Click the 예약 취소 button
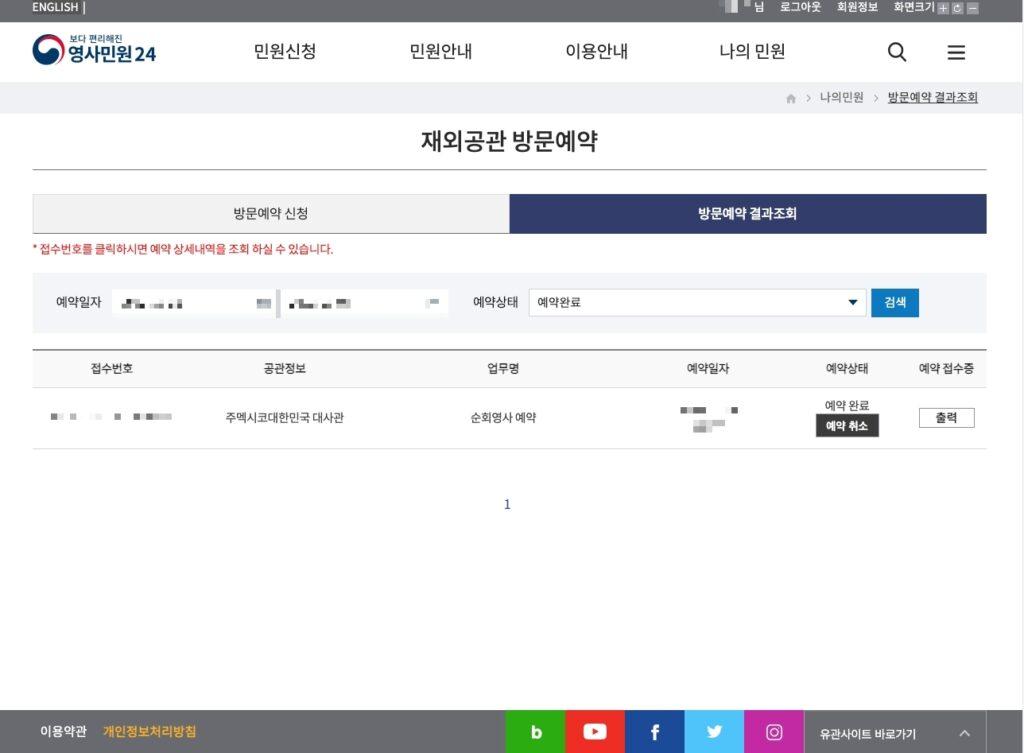The width and height of the screenshot is (1024, 753). [847, 426]
